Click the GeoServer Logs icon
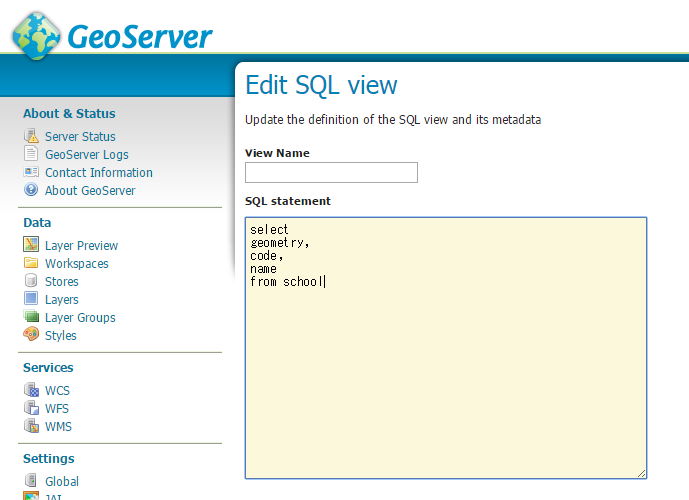689x500 pixels. tap(31, 155)
